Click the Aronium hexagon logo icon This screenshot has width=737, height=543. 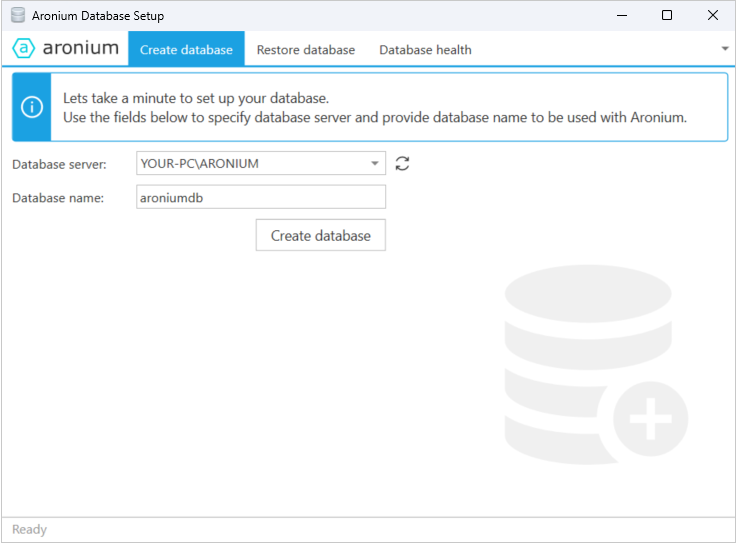pos(23,48)
